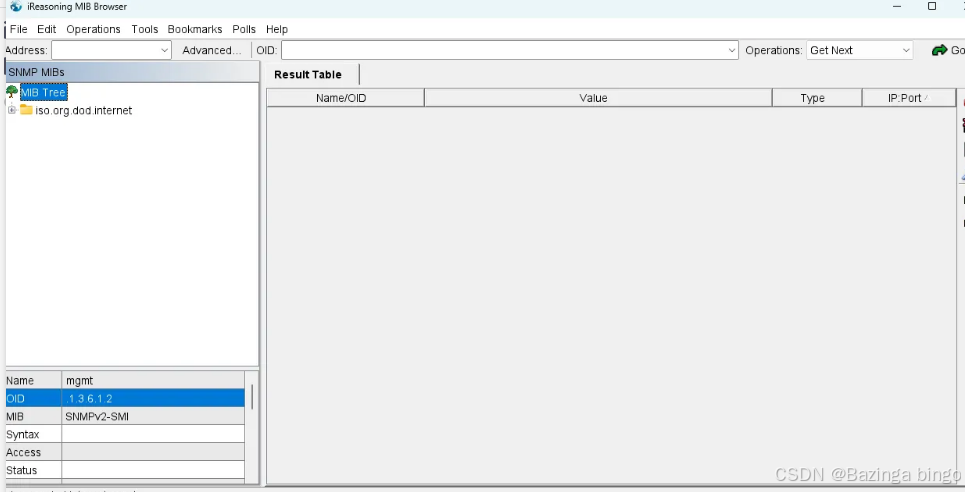Minimize the MIB Browser window

(x=897, y=6)
